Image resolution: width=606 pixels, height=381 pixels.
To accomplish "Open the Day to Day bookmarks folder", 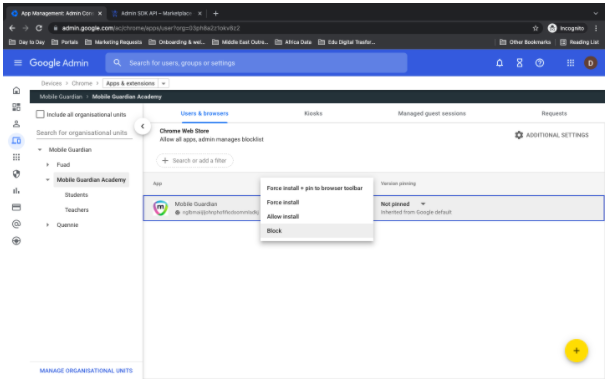I will pyautogui.click(x=27, y=42).
